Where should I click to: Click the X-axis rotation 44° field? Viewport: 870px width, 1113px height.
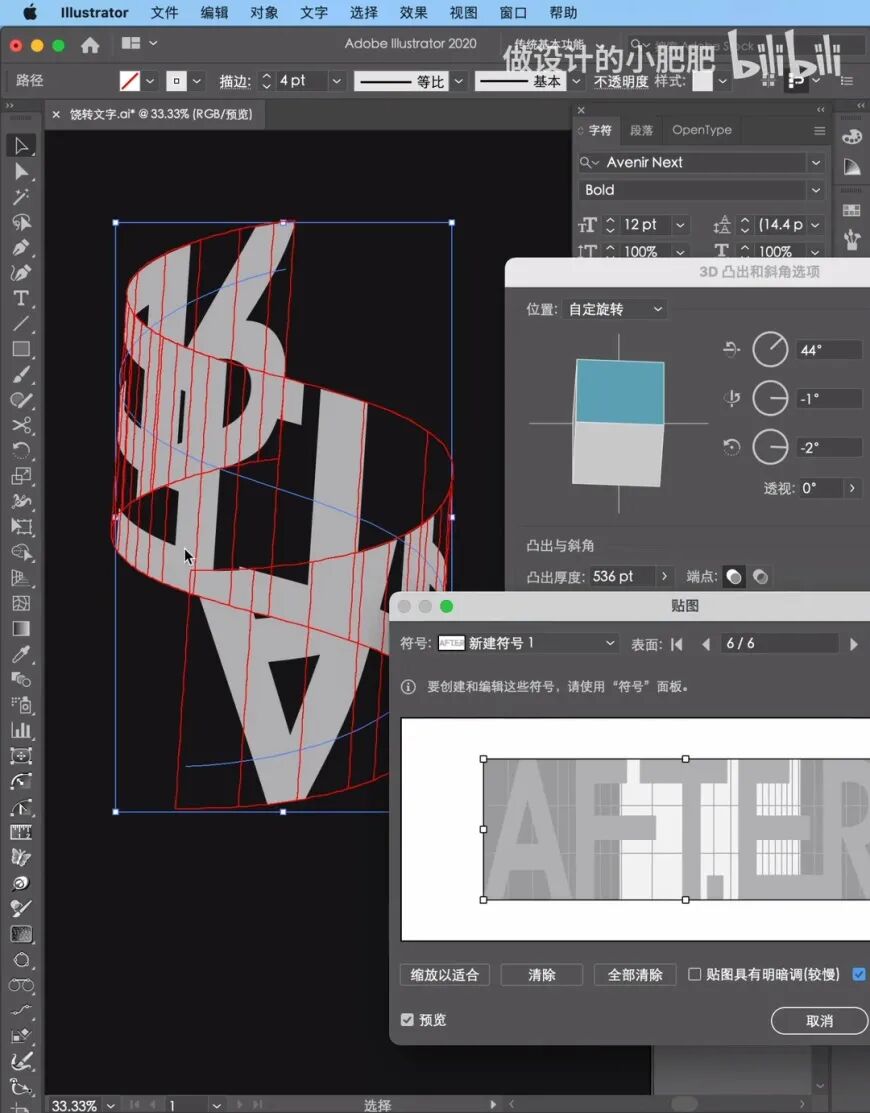click(x=830, y=350)
